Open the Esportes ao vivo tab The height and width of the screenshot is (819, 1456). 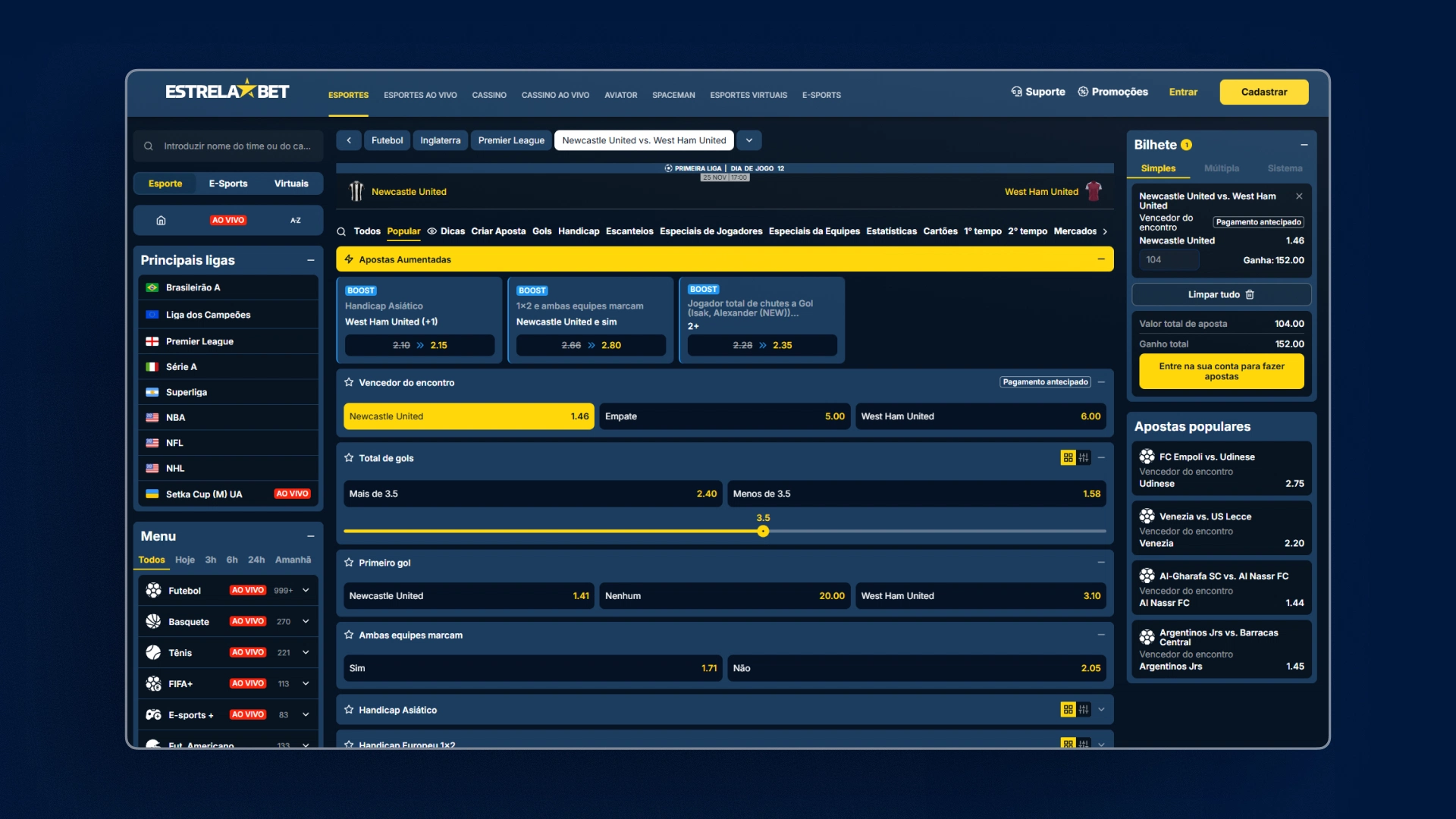(420, 96)
